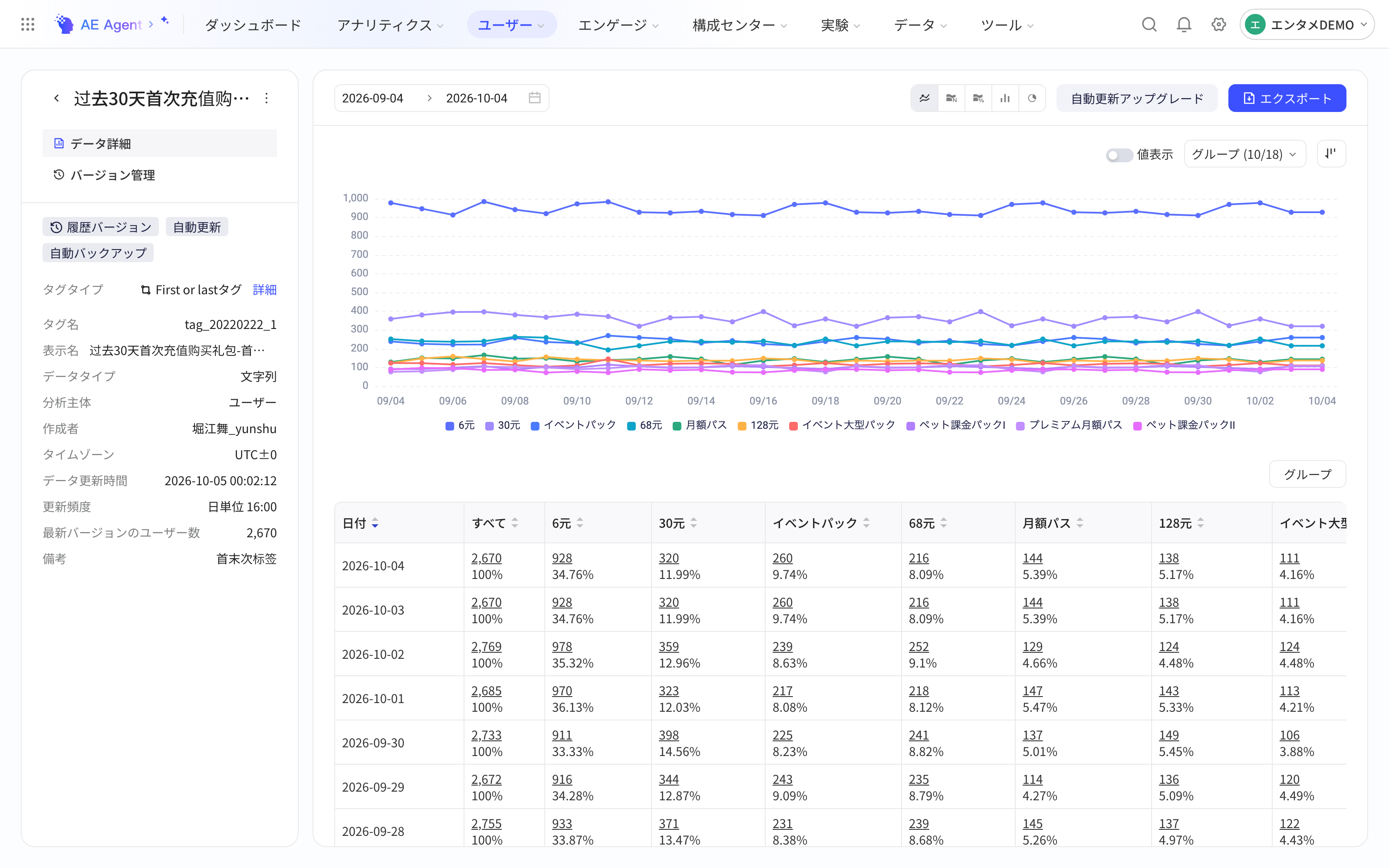This screenshot has width=1389, height=868.
Task: Open the ユーザー nav menu
Action: (511, 25)
